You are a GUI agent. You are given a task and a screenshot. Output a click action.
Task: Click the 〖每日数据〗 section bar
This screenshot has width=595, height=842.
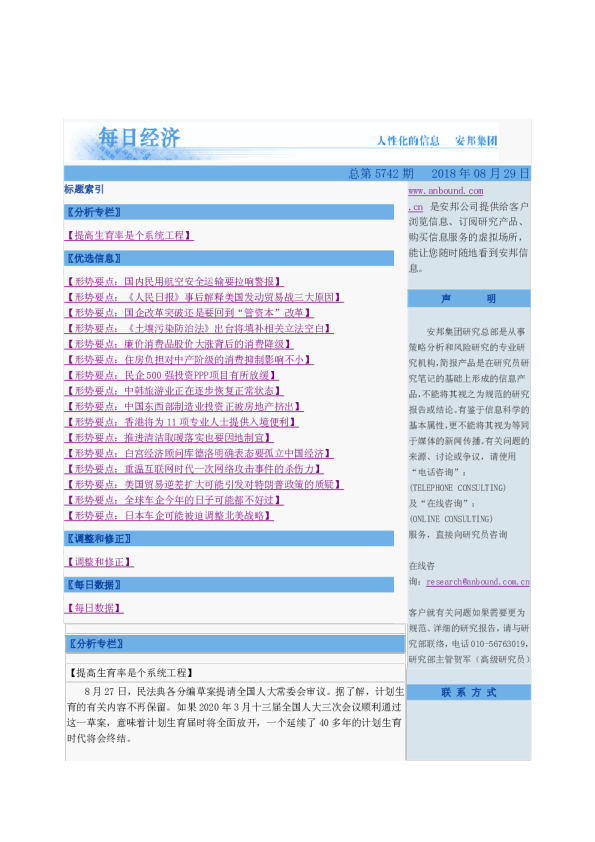pos(229,585)
